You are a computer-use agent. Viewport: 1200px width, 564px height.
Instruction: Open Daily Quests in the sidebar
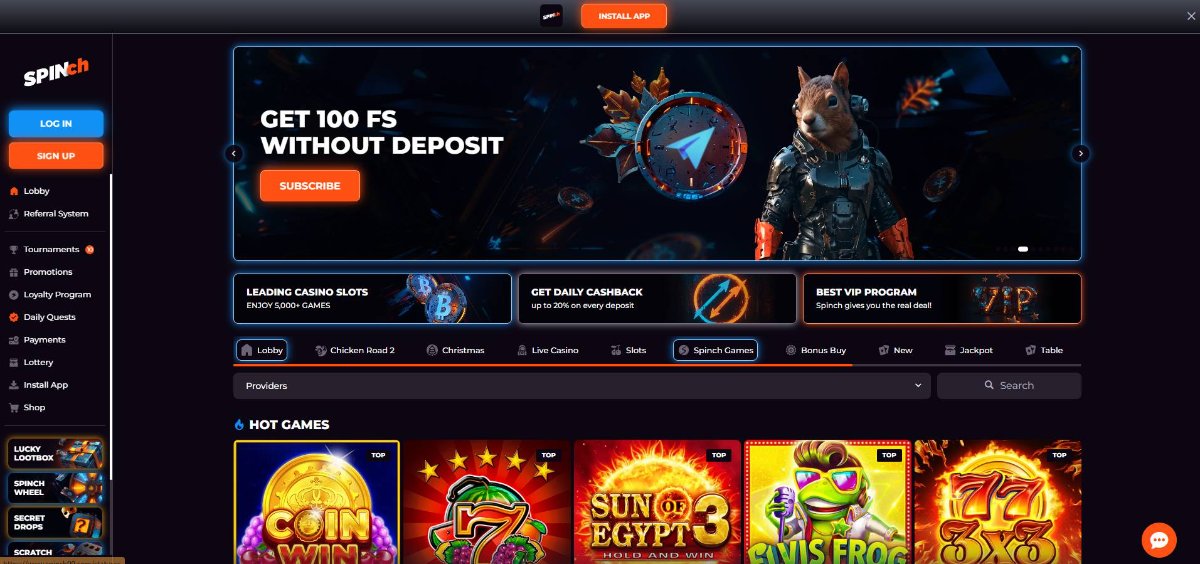(x=49, y=317)
